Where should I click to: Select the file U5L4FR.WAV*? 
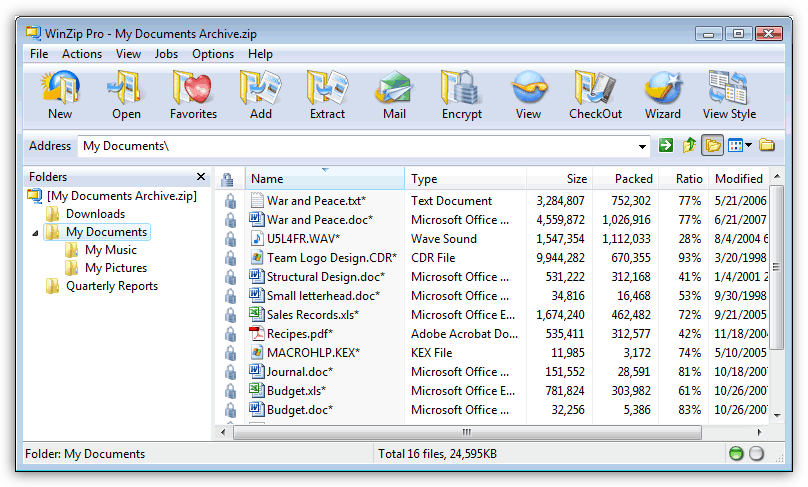point(303,239)
